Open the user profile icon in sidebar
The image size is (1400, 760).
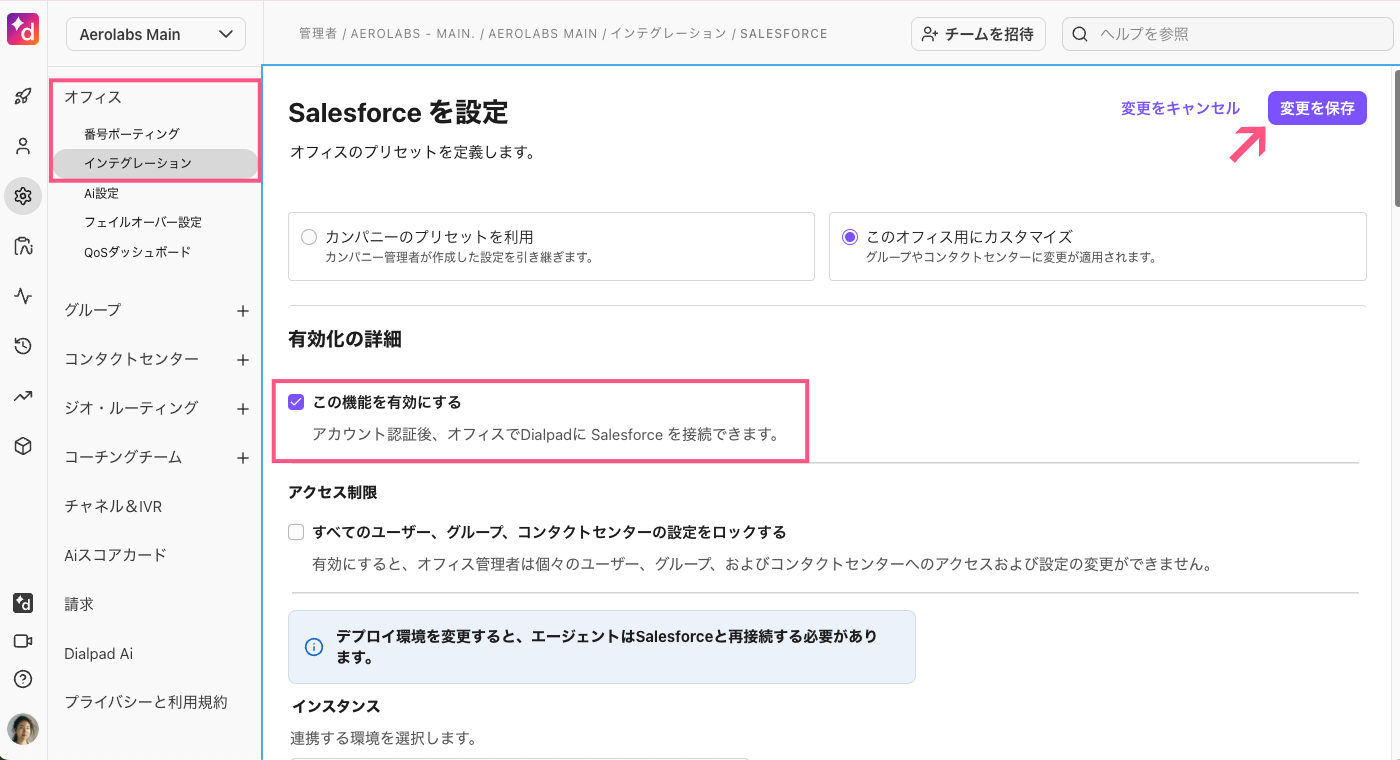23,146
